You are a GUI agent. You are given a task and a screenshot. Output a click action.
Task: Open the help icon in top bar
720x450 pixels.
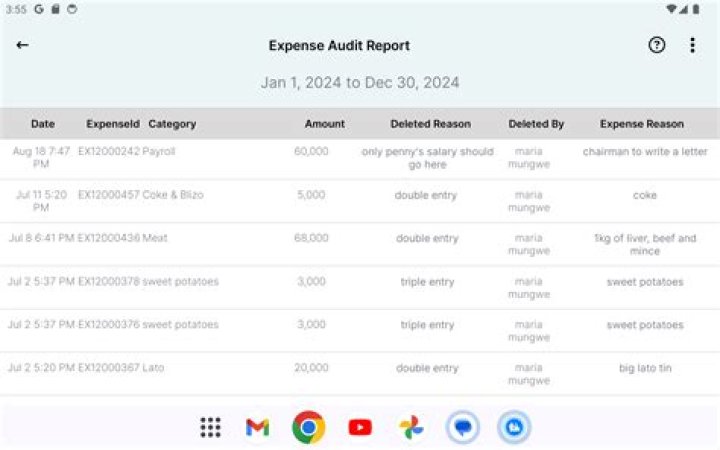tap(657, 45)
